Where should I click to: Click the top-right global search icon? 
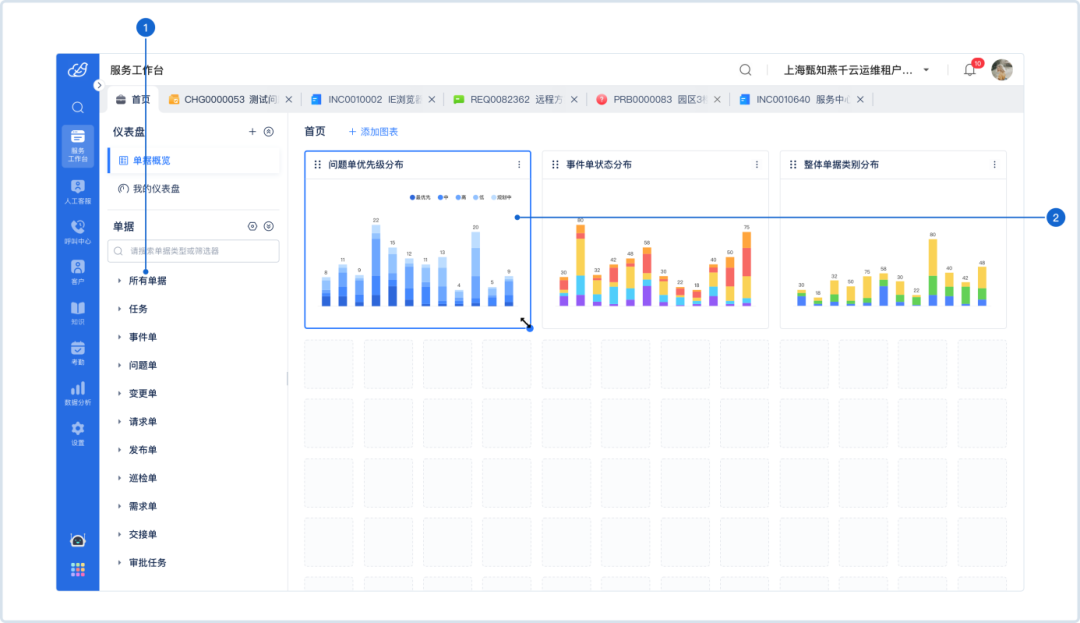point(745,70)
